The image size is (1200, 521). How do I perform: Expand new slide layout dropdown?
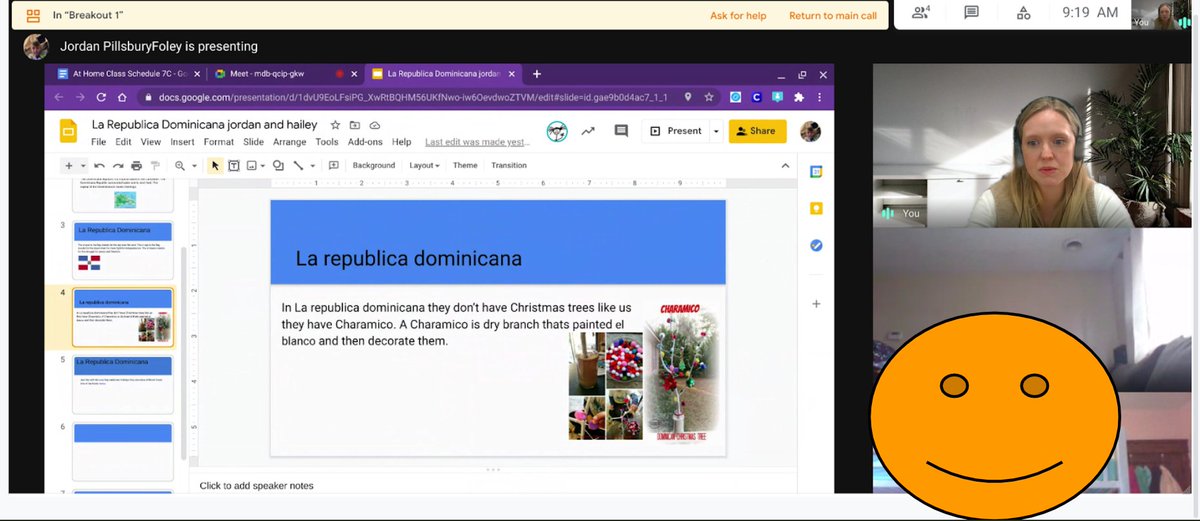82,165
